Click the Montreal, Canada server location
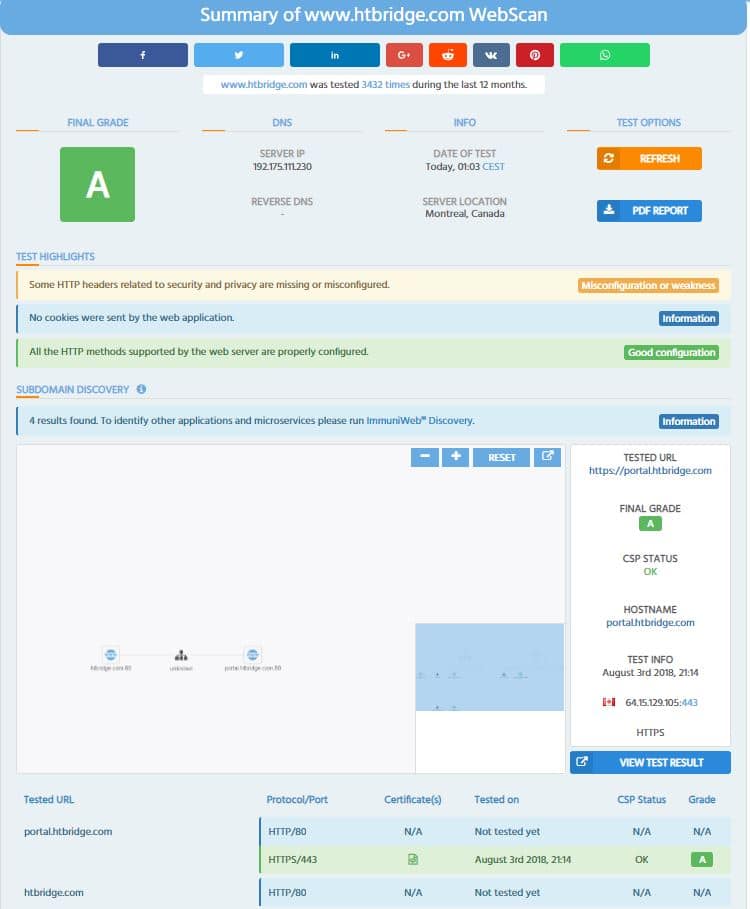Viewport: 750px width, 909px height. point(465,214)
